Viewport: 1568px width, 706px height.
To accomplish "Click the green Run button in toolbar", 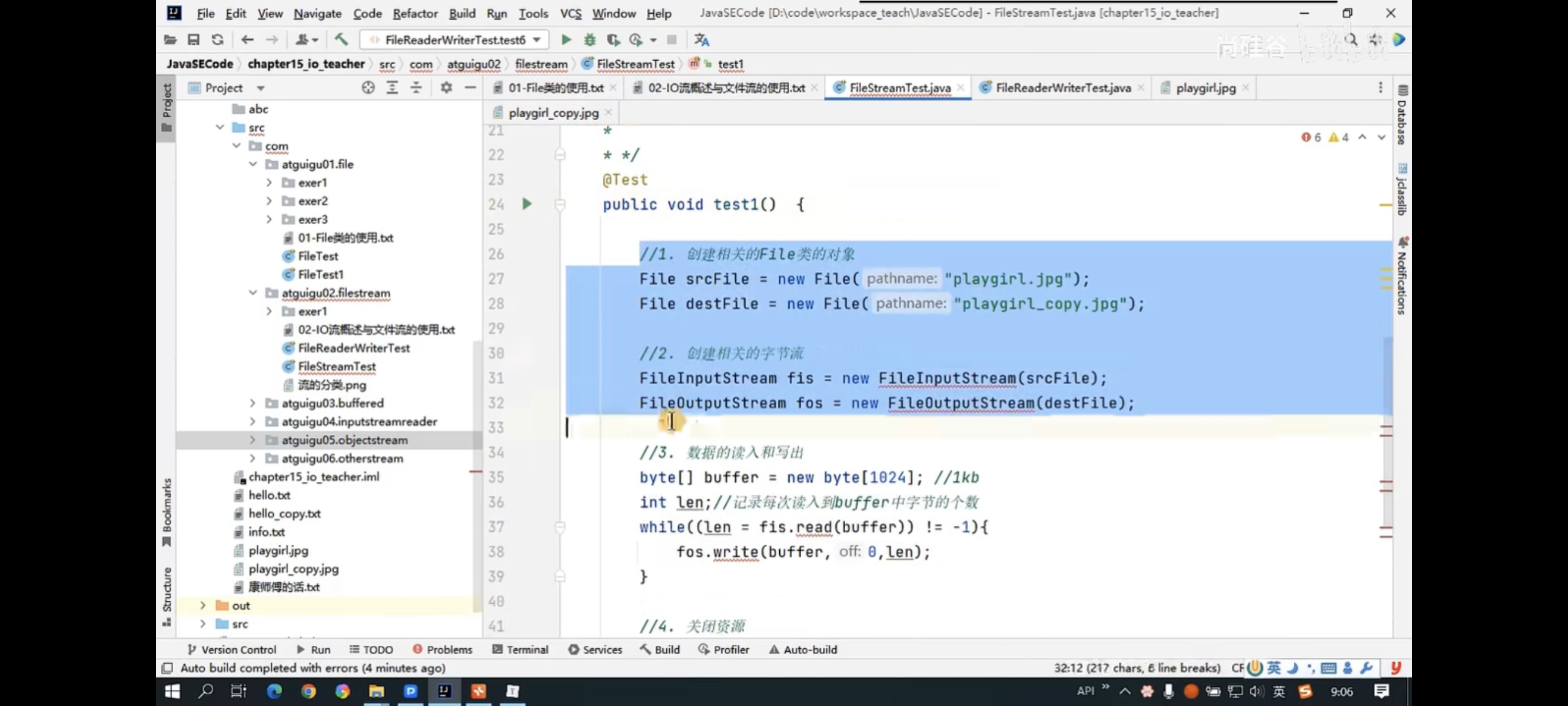I will [x=566, y=39].
